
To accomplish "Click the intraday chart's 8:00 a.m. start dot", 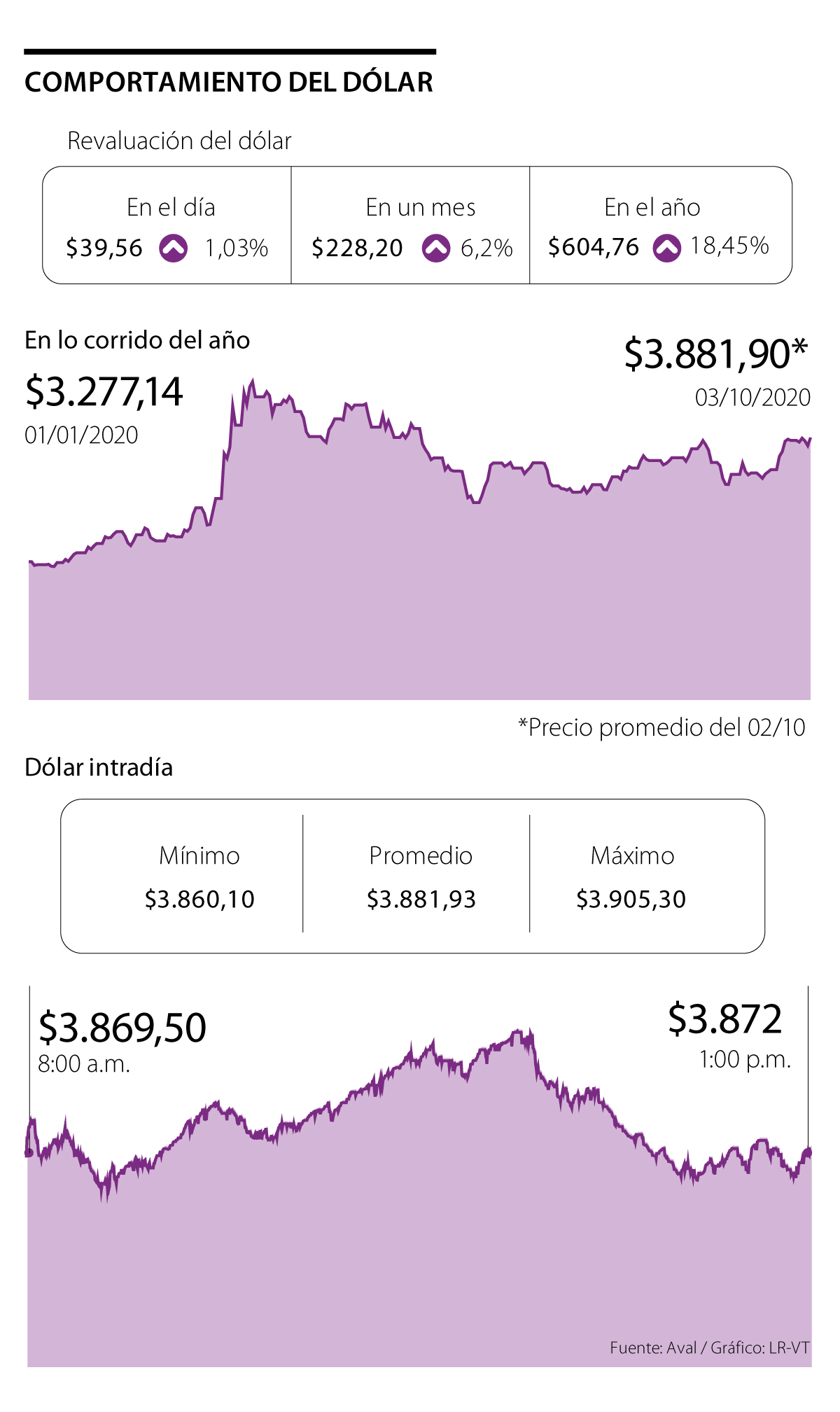I will (29, 1153).
